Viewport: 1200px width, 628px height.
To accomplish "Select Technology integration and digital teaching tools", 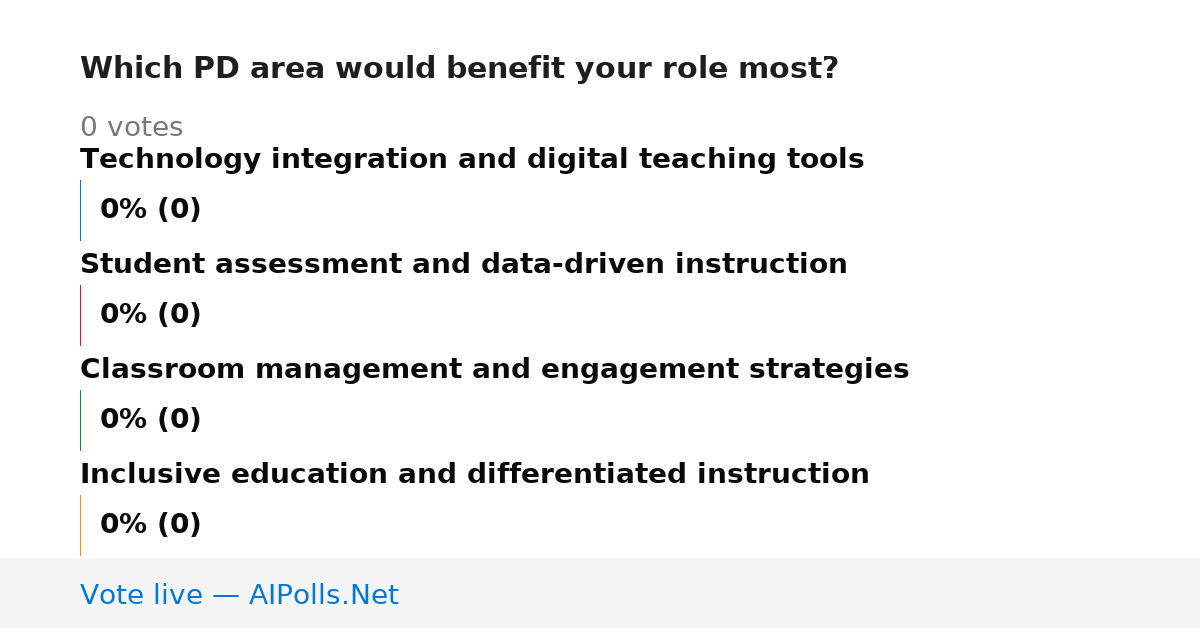I will pyautogui.click(x=472, y=159).
